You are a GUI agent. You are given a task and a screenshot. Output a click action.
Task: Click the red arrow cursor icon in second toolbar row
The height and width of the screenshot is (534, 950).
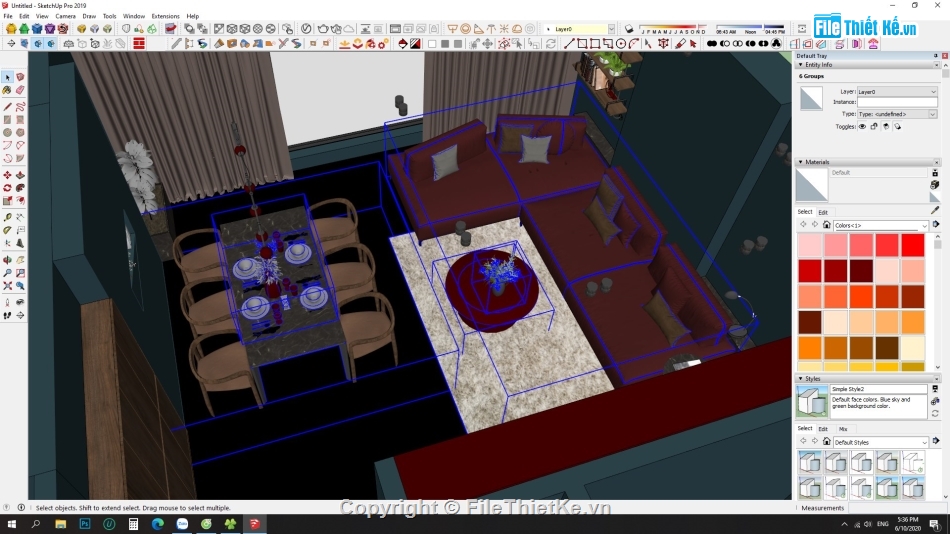pos(693,44)
